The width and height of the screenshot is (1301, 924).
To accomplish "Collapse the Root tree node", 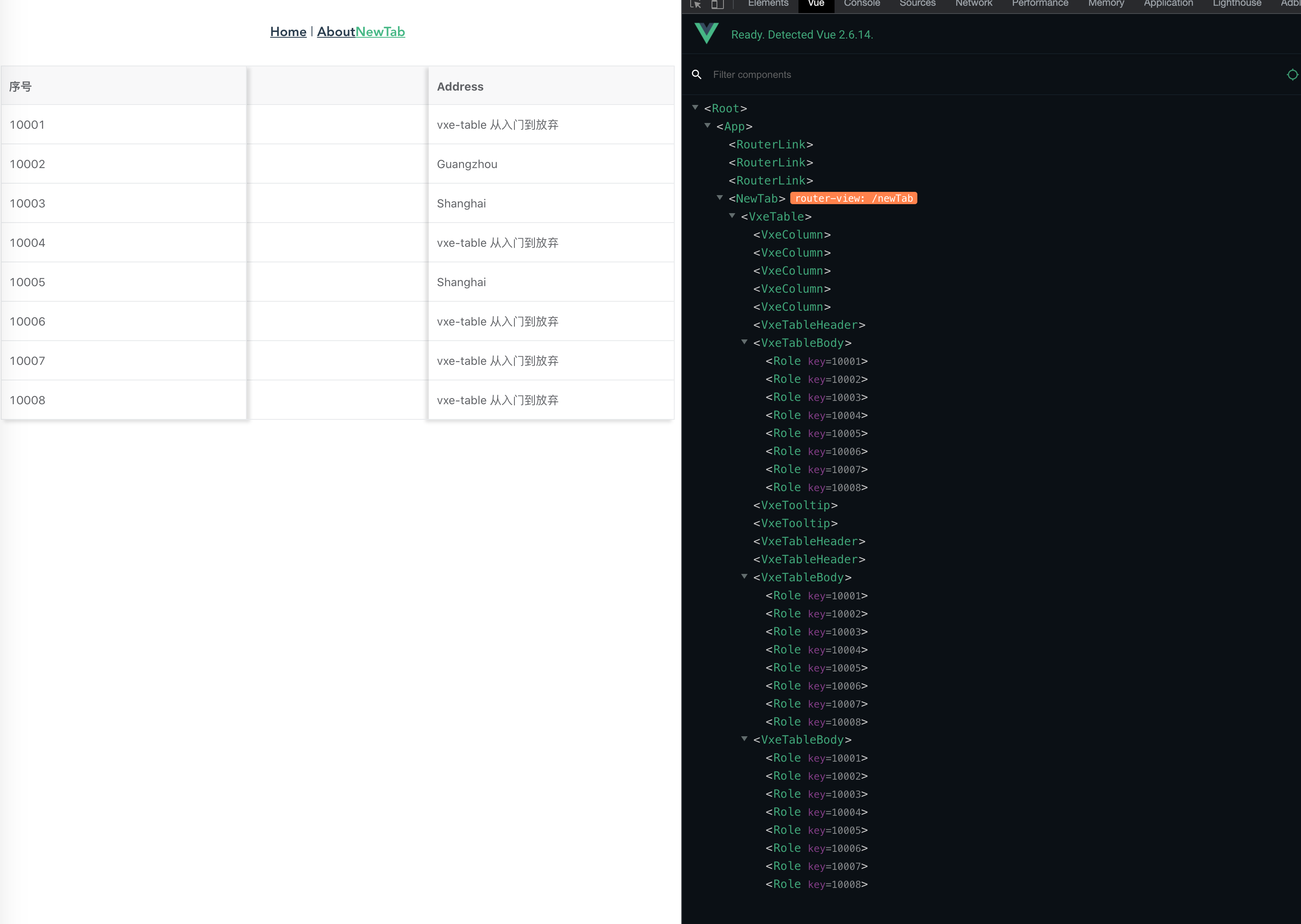I will 695,107.
